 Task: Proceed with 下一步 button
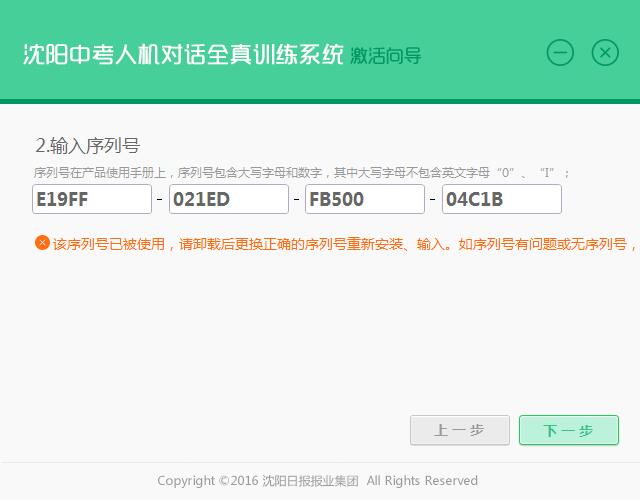point(569,430)
